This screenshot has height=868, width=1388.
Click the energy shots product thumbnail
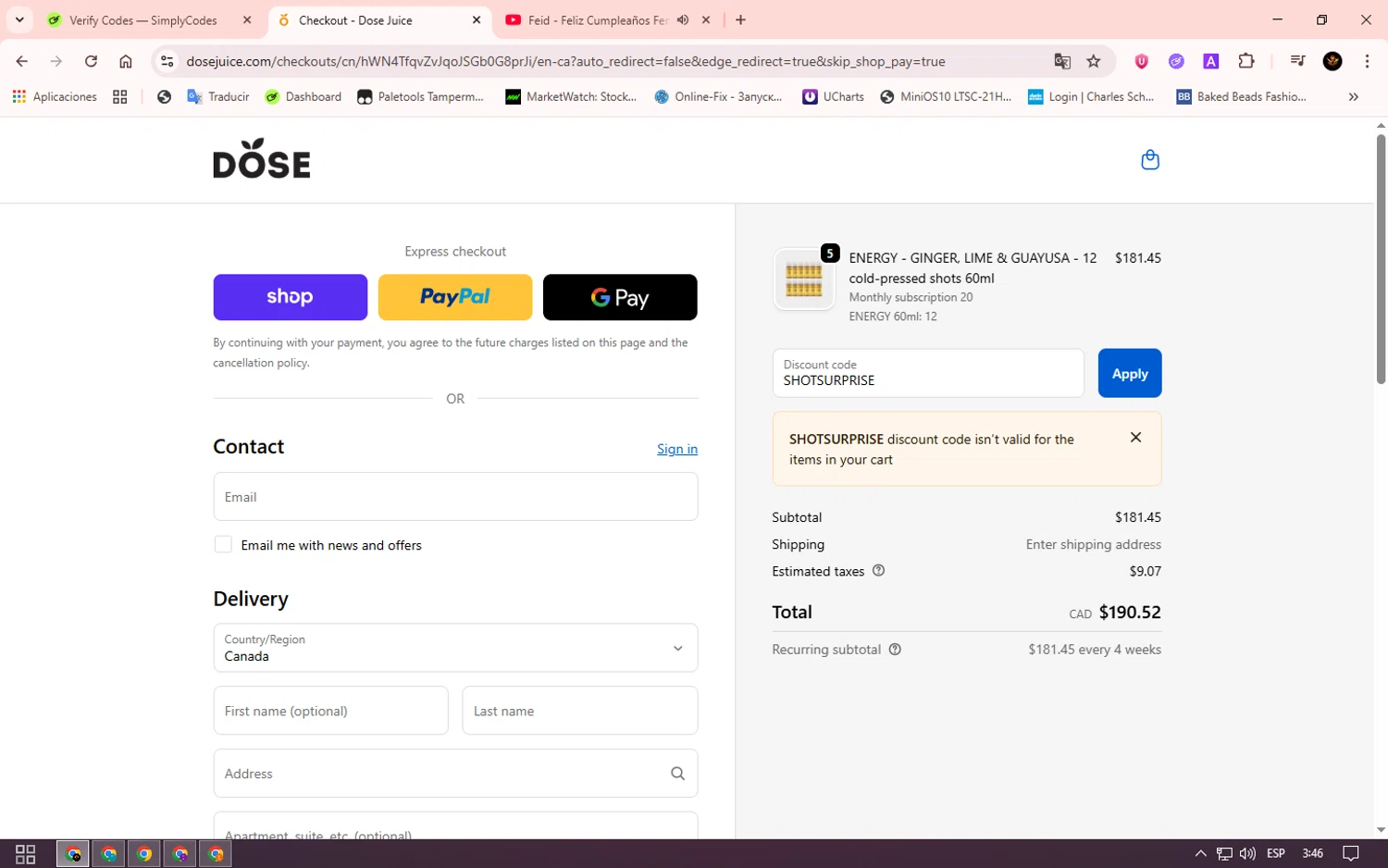[803, 279]
